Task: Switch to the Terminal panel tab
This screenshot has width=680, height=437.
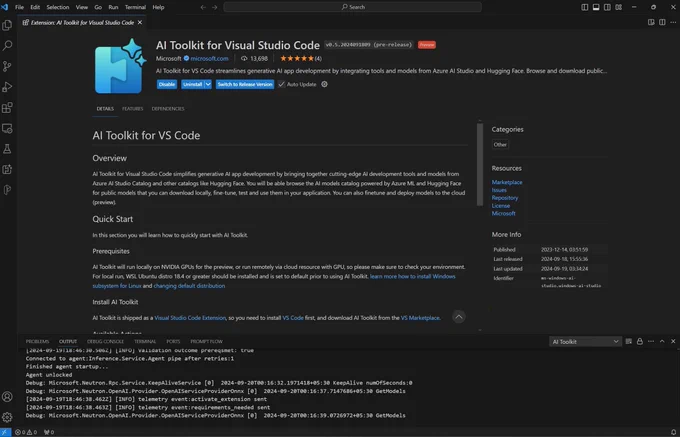Action: [145, 342]
